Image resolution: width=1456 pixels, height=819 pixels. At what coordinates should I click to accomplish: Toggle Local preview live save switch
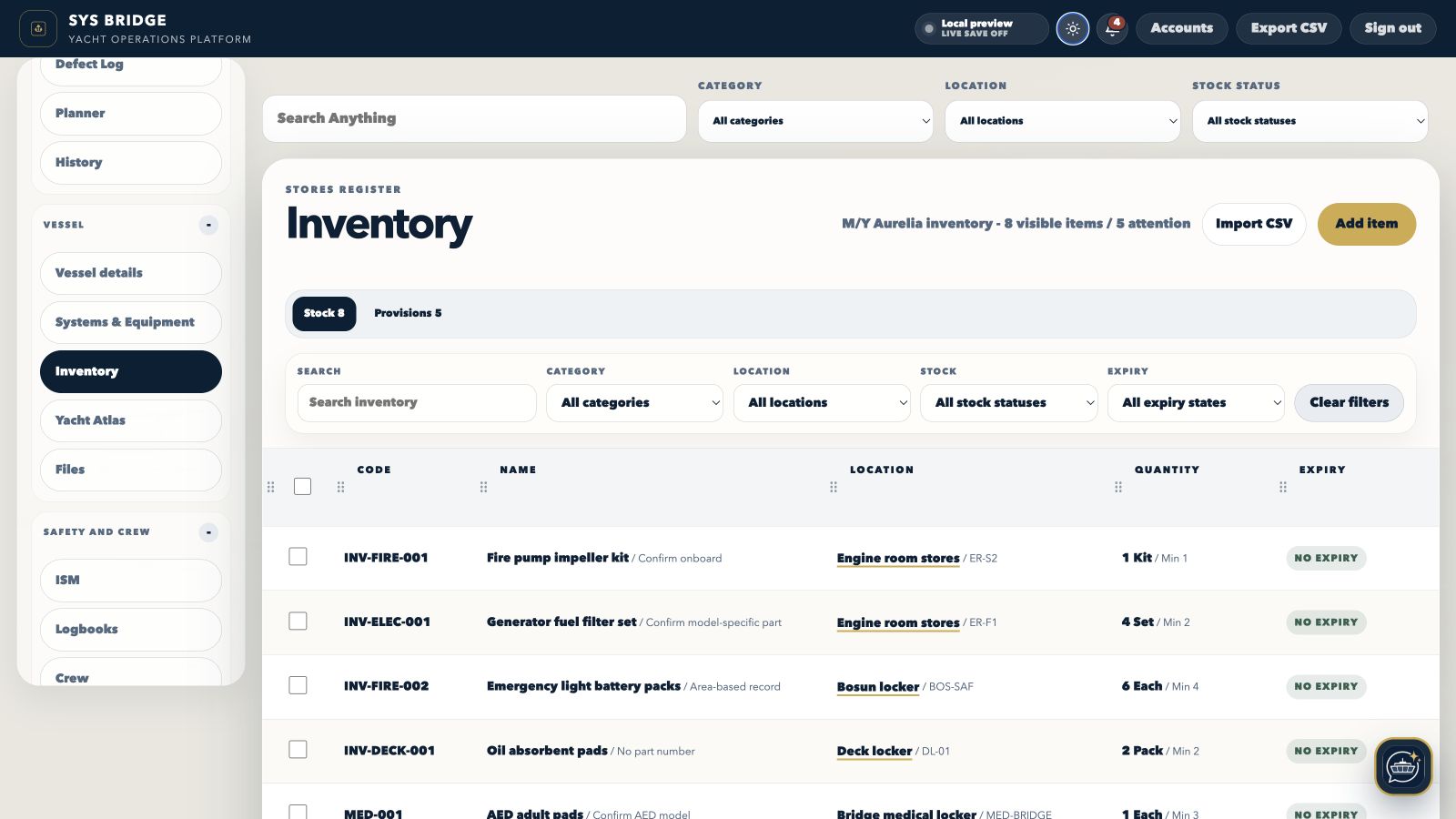tap(981, 28)
